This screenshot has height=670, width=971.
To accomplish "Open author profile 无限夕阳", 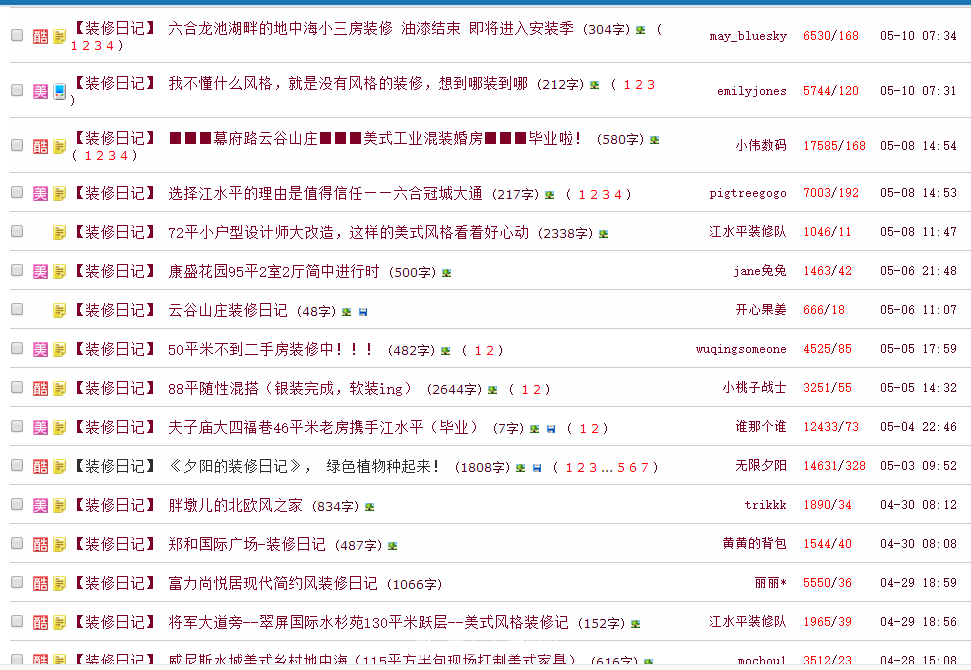I will click(x=760, y=466).
